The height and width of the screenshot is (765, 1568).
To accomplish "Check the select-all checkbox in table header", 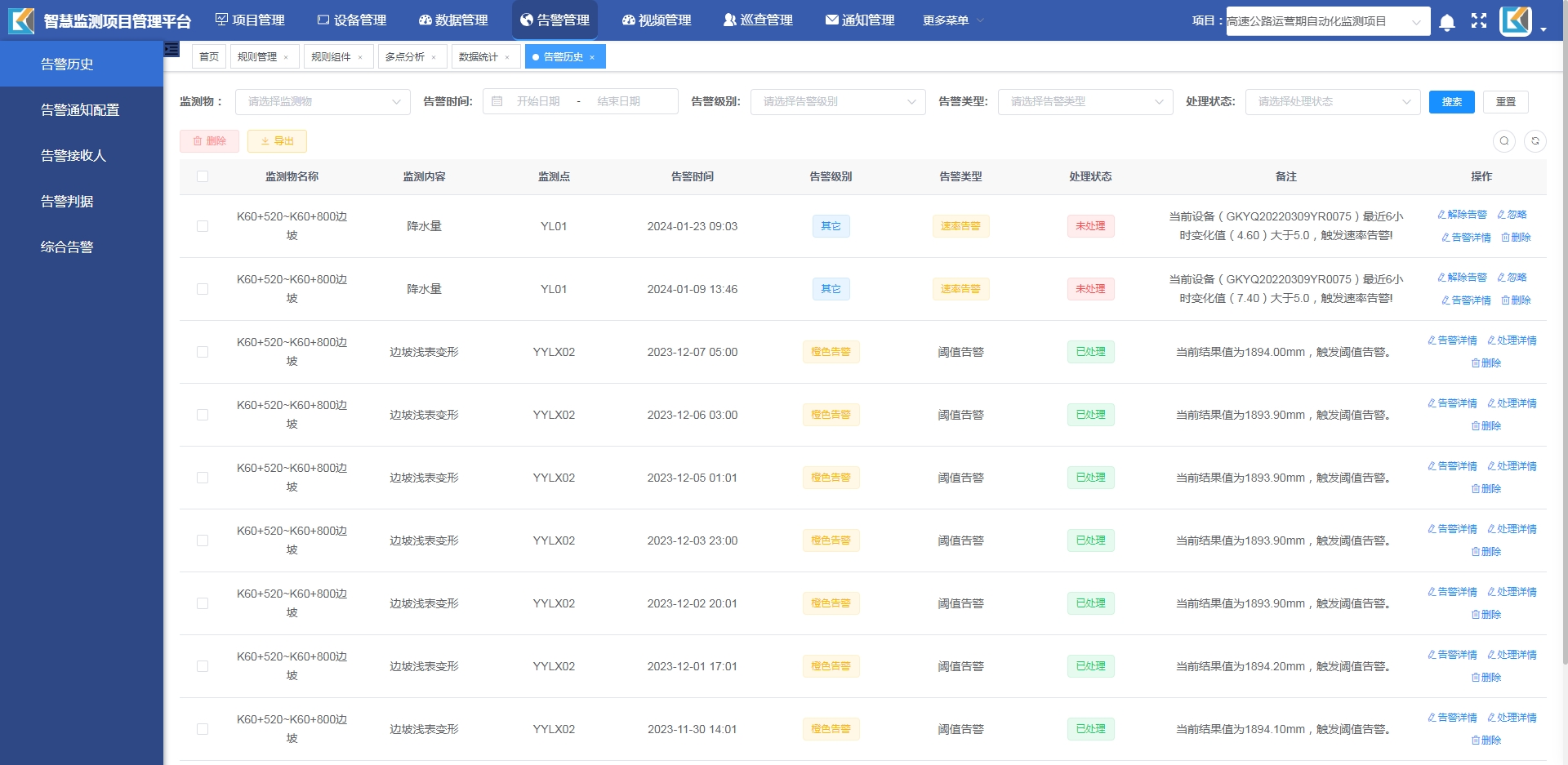I will tap(203, 176).
